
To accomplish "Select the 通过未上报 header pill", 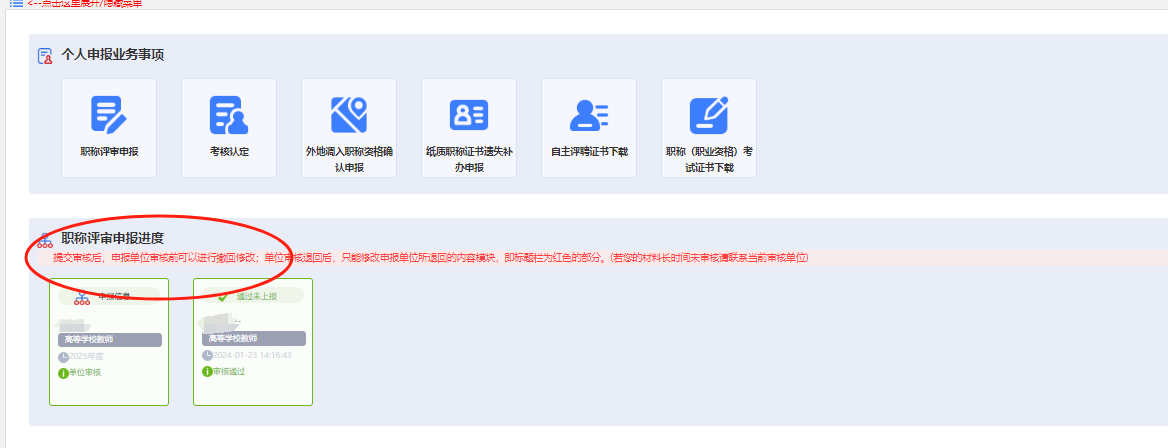I will tap(253, 296).
